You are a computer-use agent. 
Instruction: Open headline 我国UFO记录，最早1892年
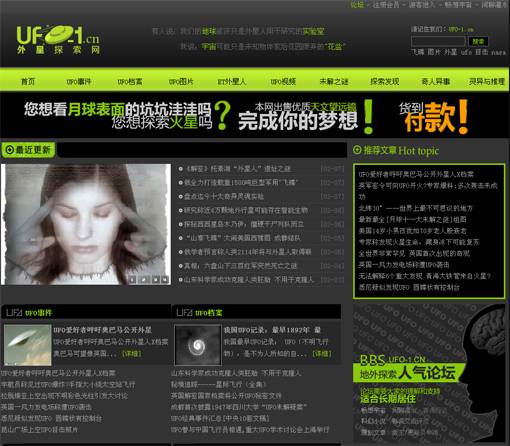coord(272,330)
